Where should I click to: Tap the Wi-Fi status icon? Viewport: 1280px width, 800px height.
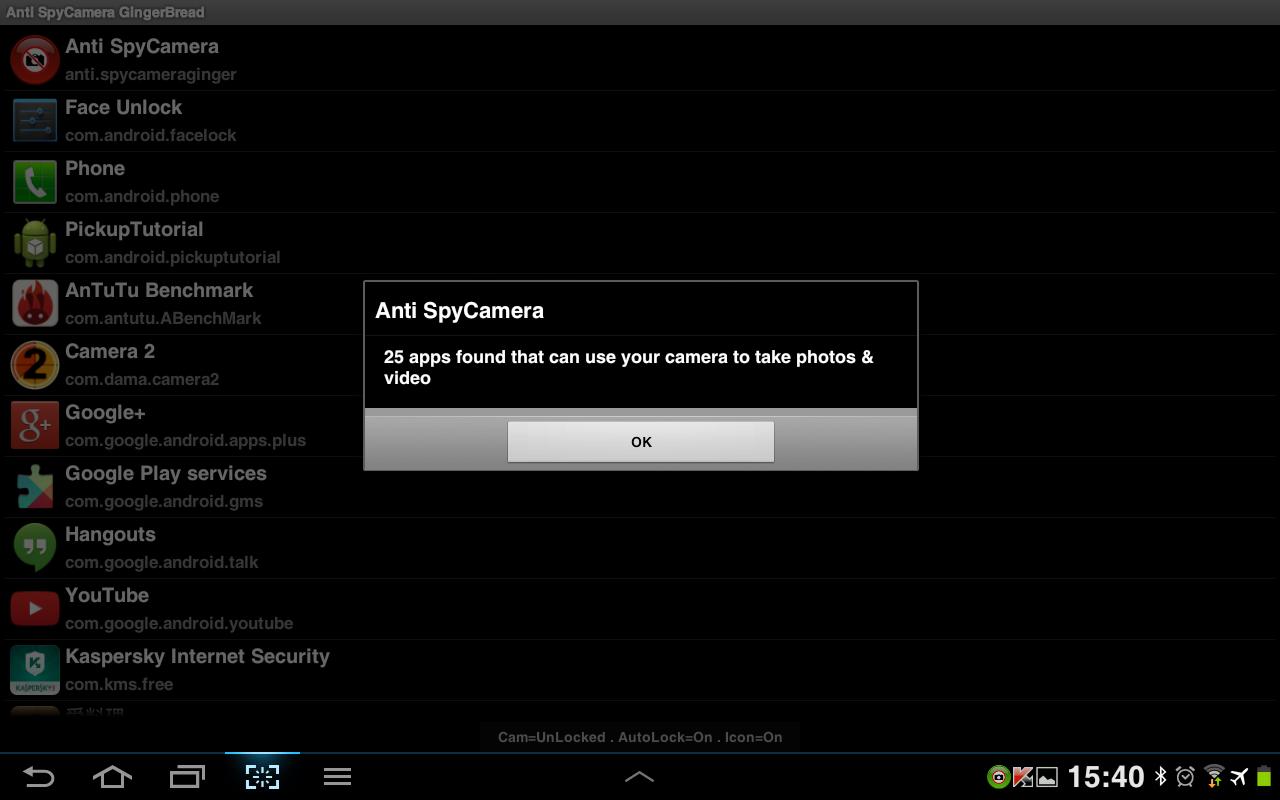pos(1214,777)
